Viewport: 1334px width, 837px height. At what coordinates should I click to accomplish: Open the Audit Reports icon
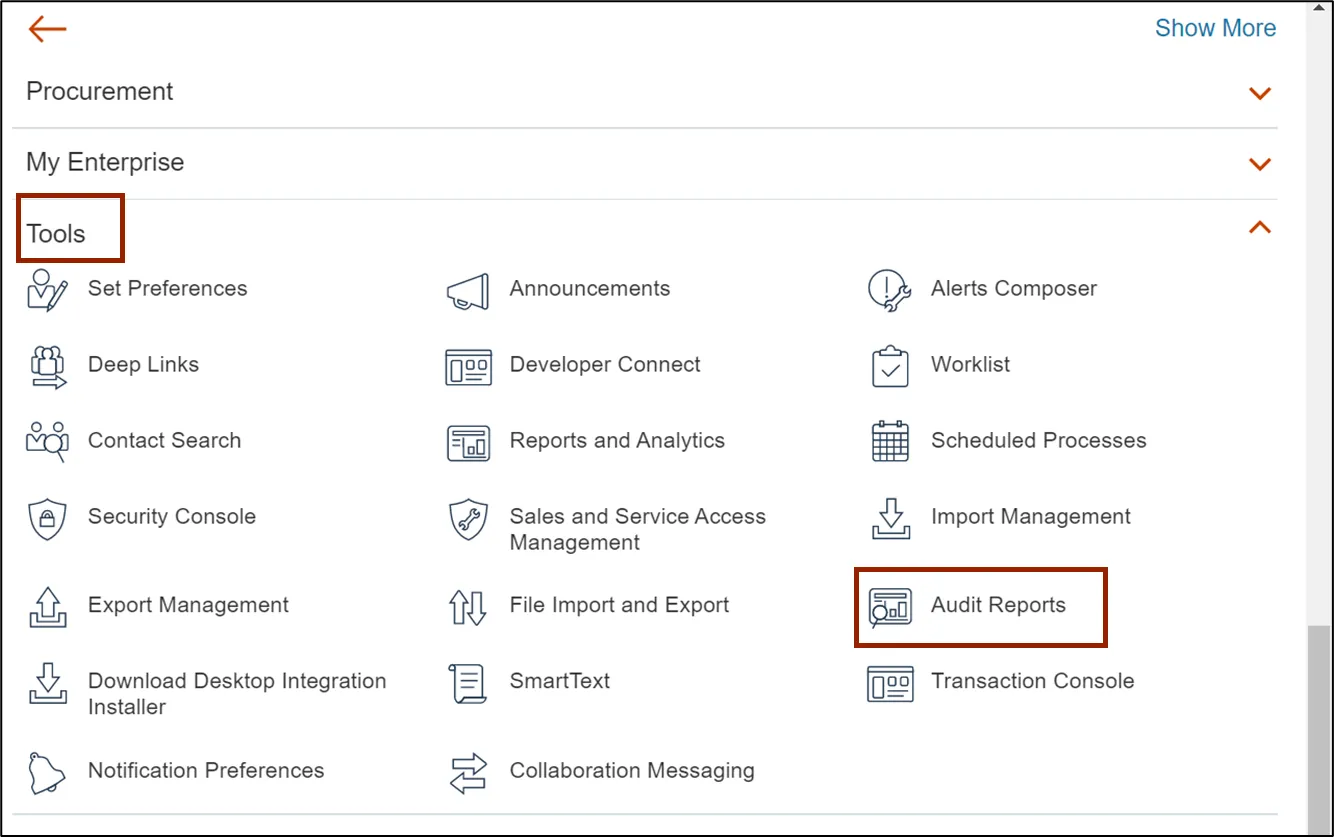click(x=889, y=607)
